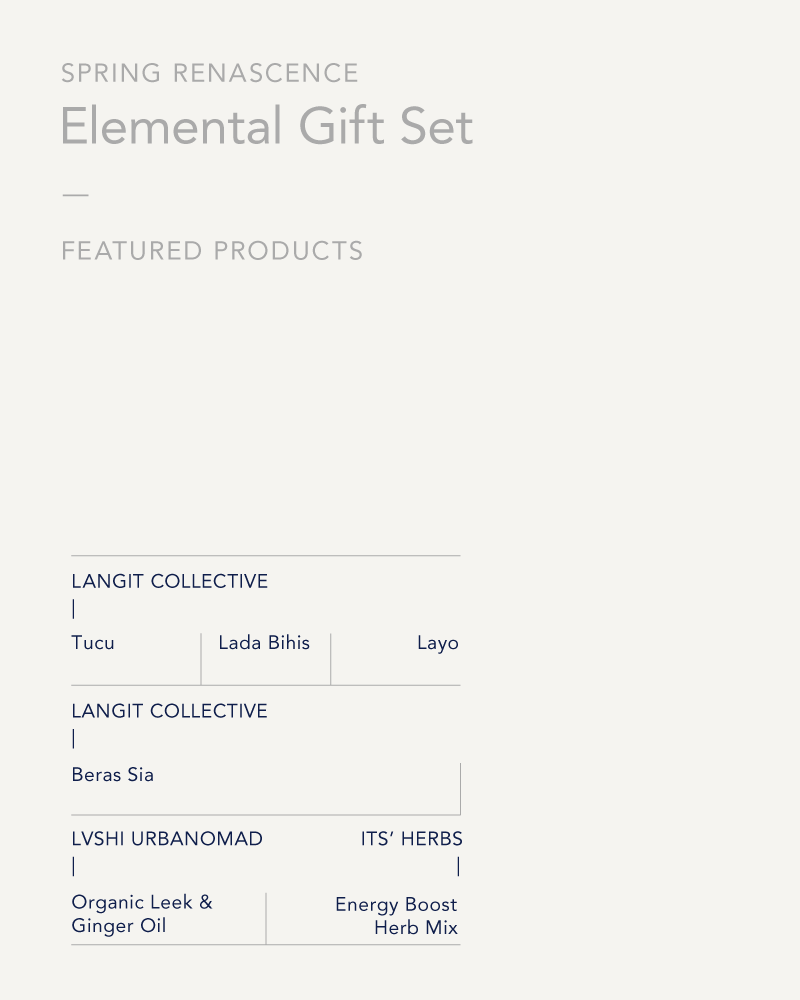
Task: Click vertical bar marker under first LANGIT COLLECTIVE
Action: tap(74, 609)
